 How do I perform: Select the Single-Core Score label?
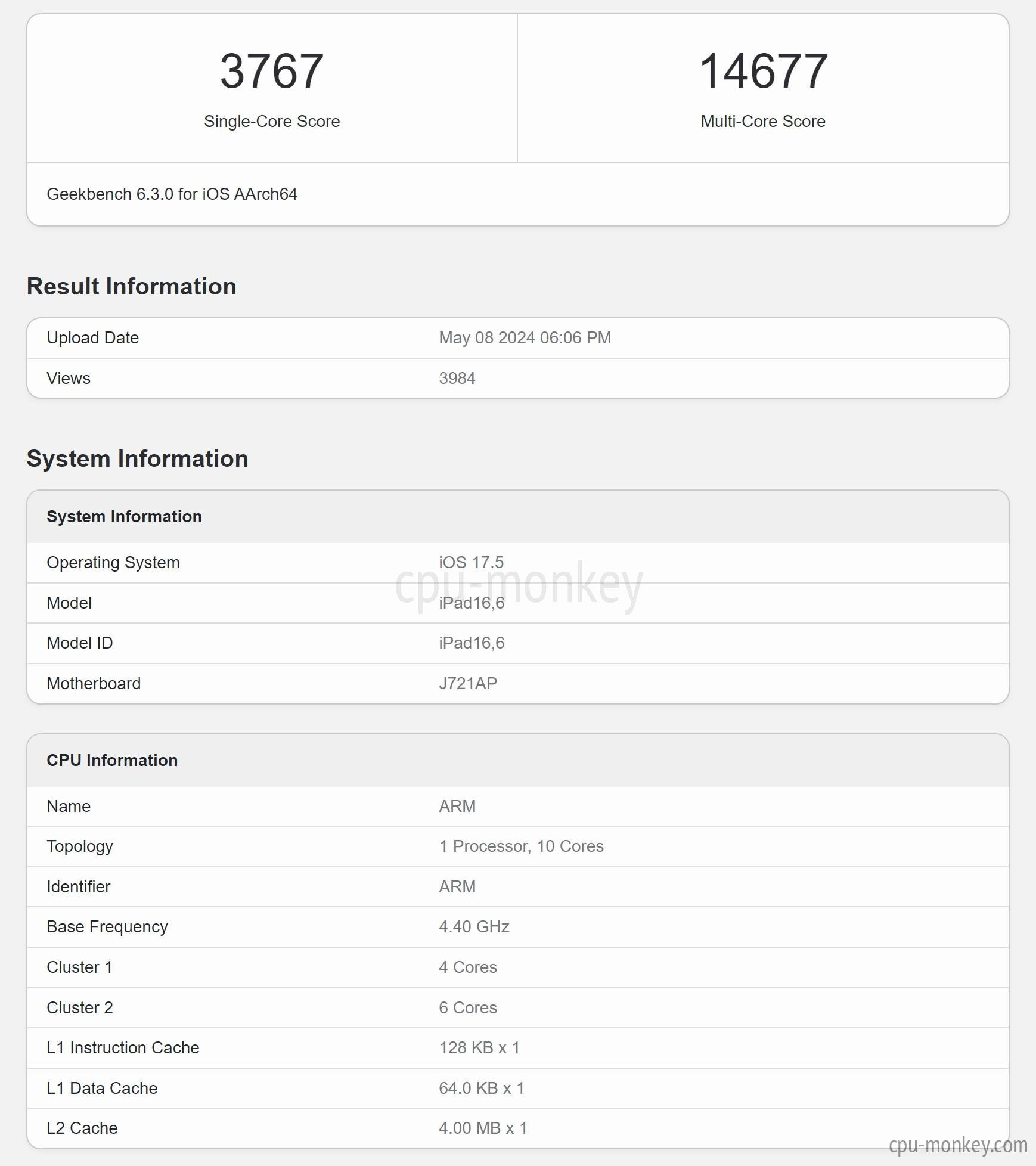coord(272,121)
